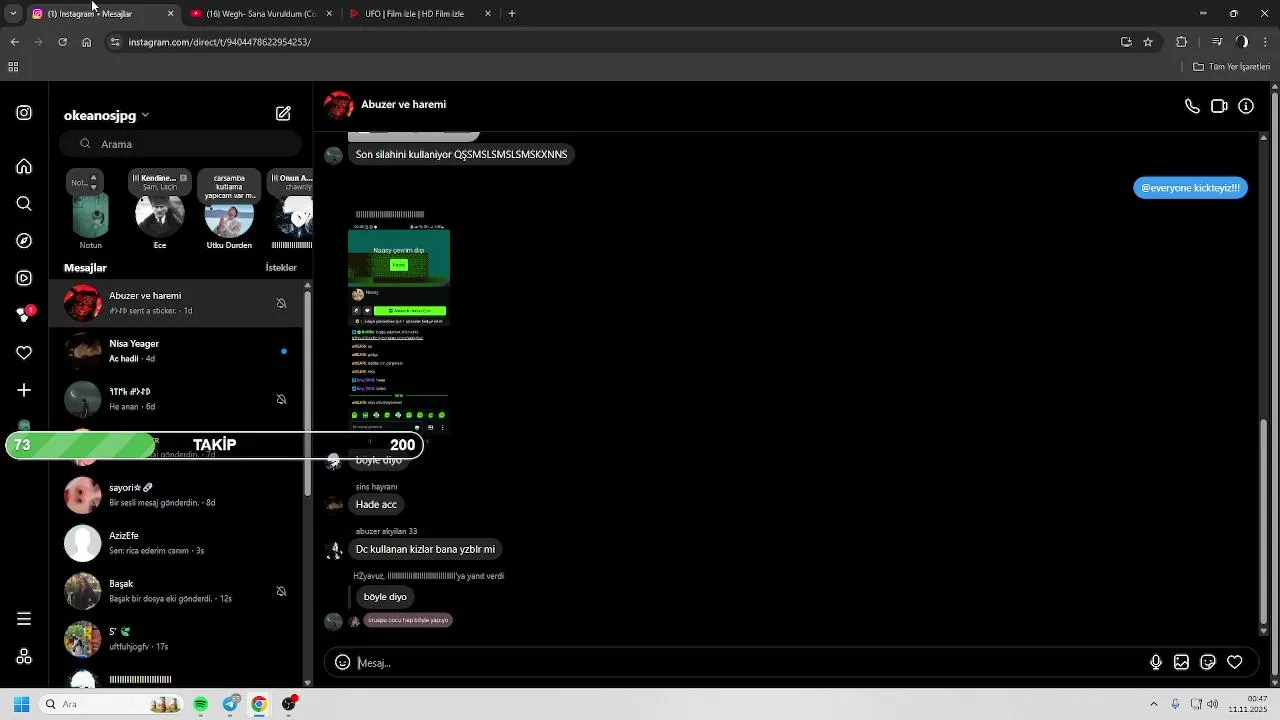The image size is (1280, 720).
Task: Expand the okeanosjpg account switcher
Action: [x=106, y=115]
